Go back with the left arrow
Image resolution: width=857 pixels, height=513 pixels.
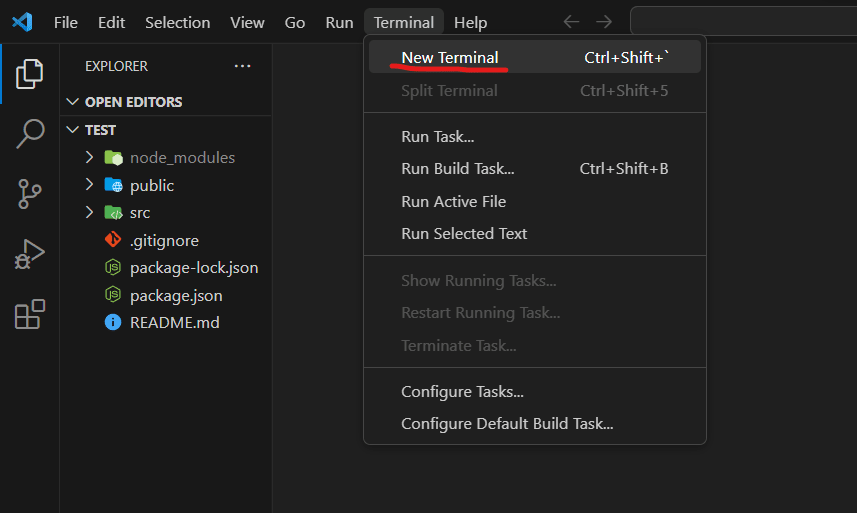tap(571, 22)
